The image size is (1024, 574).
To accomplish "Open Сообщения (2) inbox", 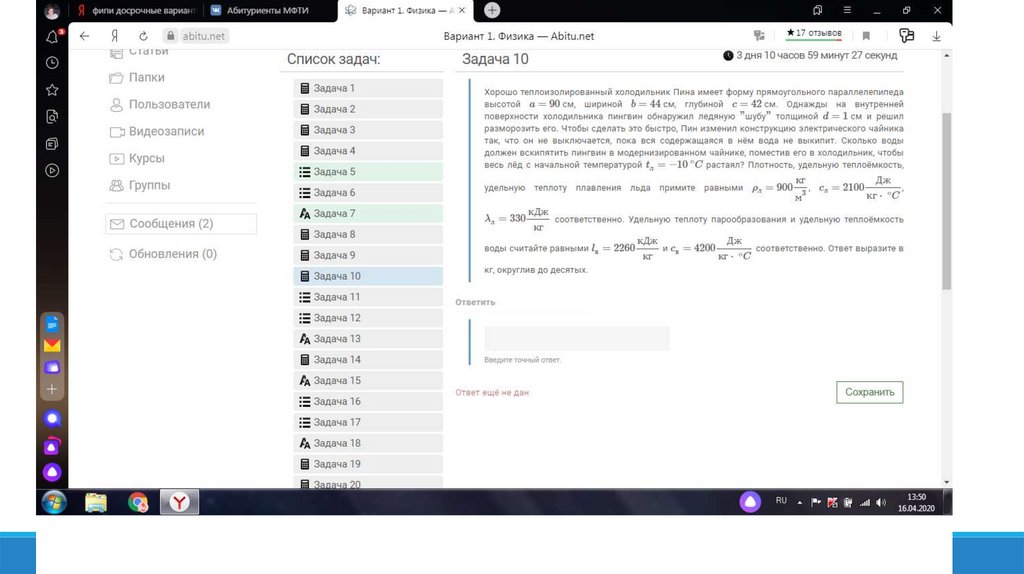I will pos(181,224).
